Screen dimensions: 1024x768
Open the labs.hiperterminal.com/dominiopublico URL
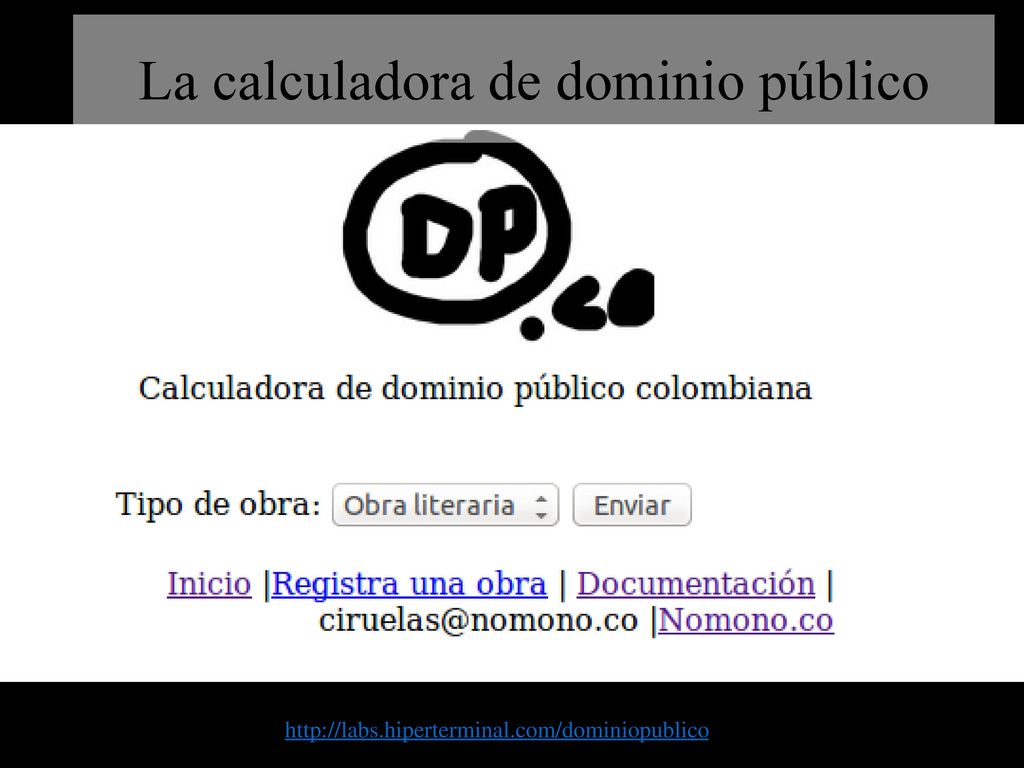(496, 729)
